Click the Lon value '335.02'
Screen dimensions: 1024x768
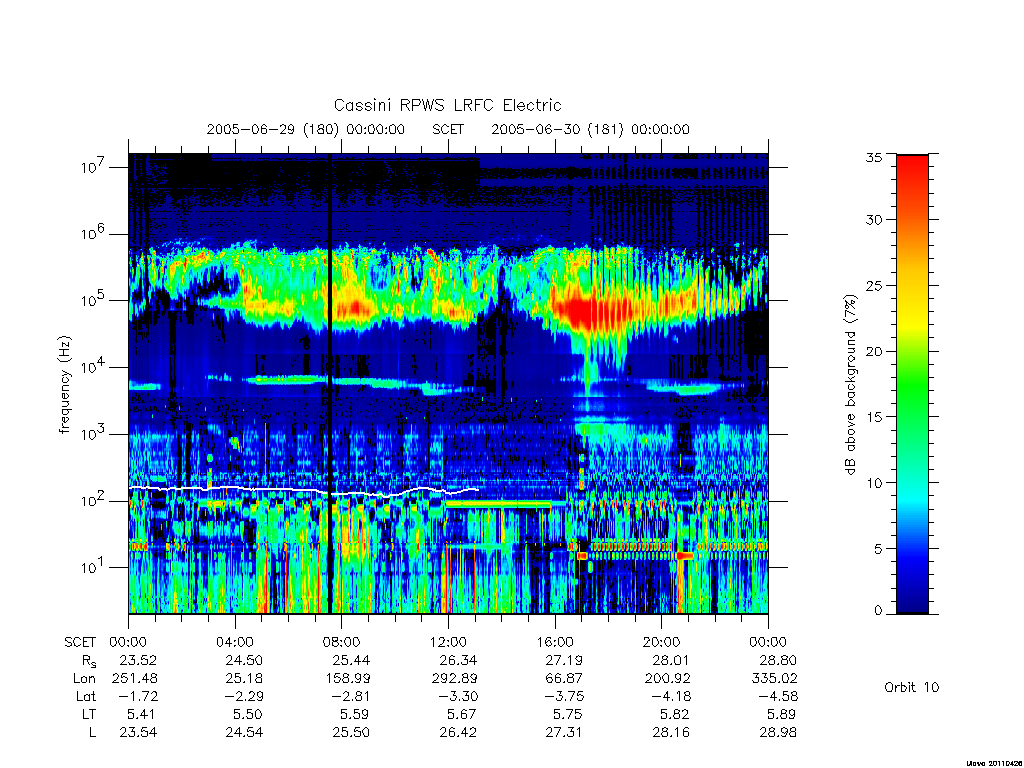coord(775,678)
